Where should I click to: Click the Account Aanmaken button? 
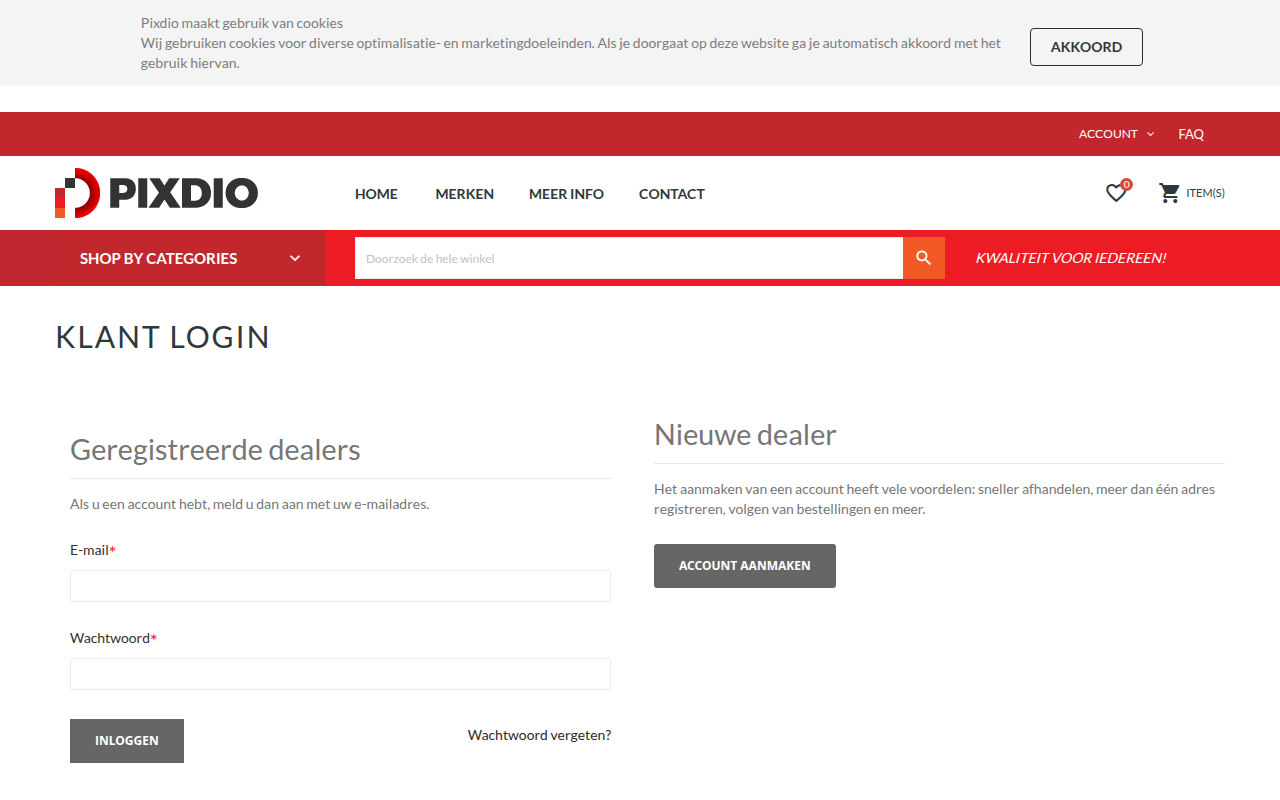[745, 566]
